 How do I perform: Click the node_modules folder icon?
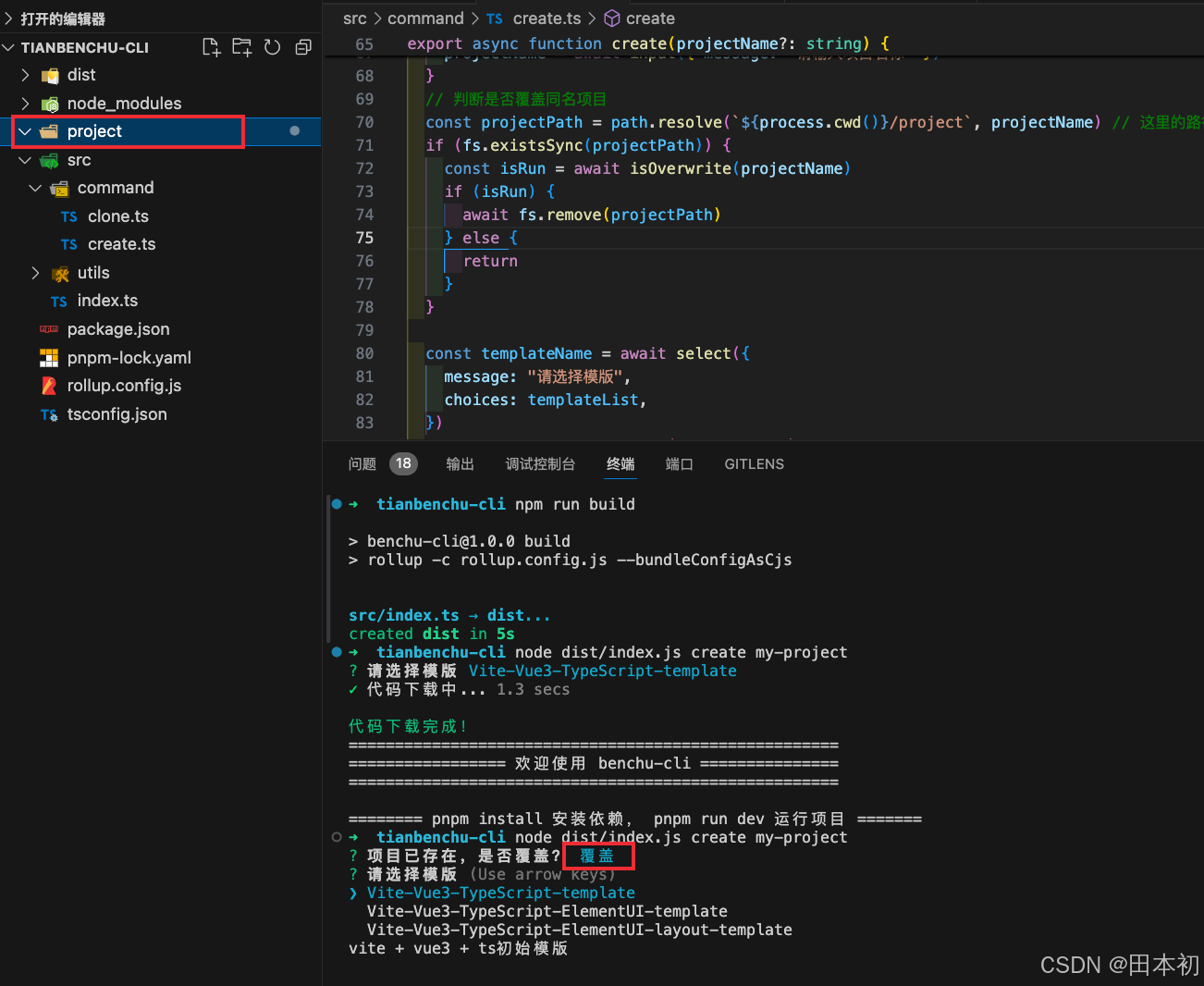click(50, 104)
